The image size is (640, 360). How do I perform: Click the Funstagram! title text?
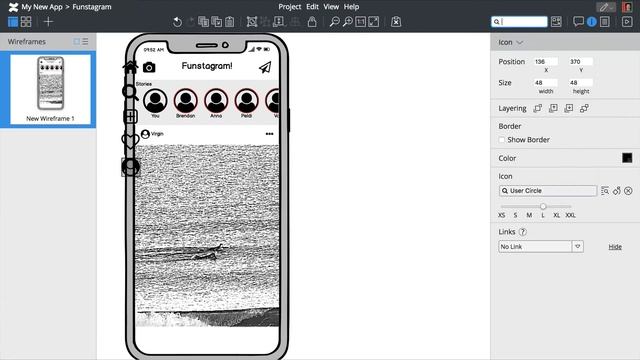coord(207,66)
